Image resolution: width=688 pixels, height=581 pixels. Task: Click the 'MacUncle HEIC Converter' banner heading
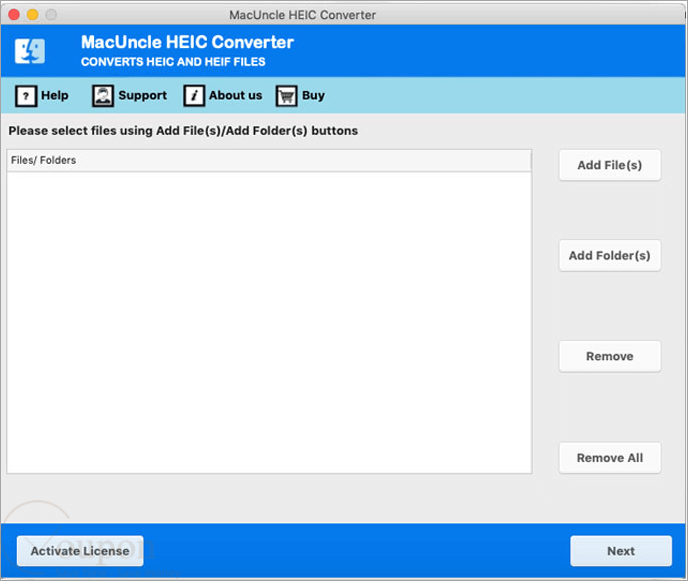pyautogui.click(x=187, y=42)
